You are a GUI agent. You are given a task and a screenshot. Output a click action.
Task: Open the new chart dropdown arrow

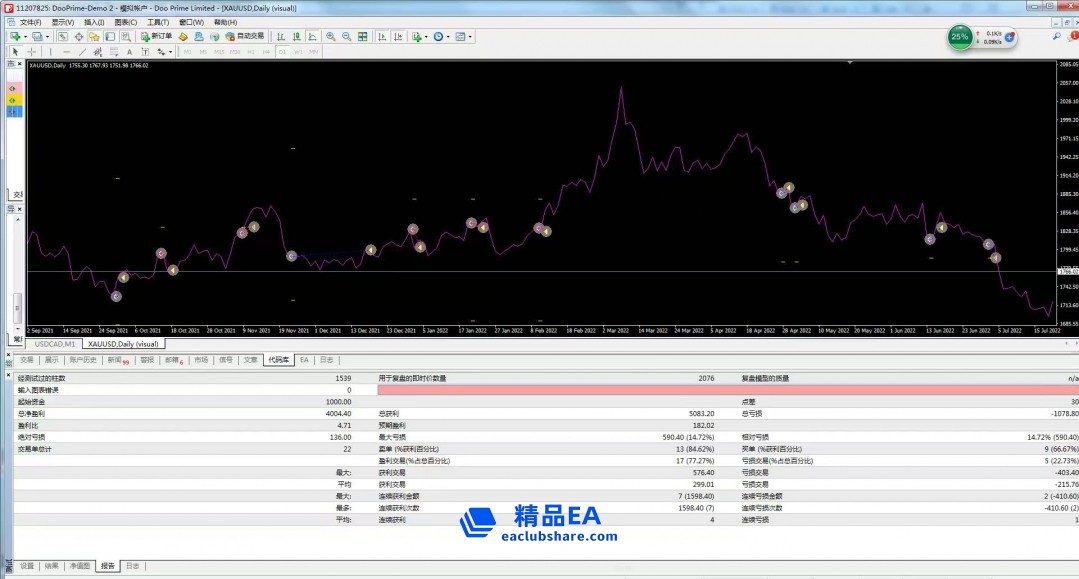pyautogui.click(x=24, y=37)
